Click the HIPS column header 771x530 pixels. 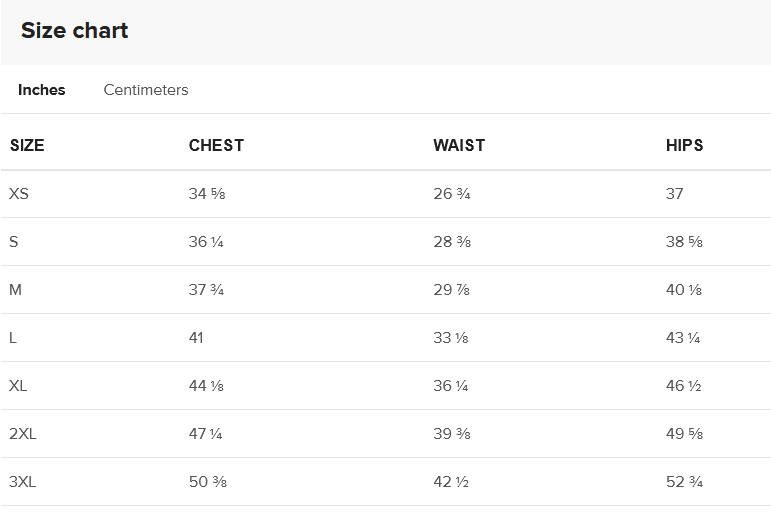684,146
